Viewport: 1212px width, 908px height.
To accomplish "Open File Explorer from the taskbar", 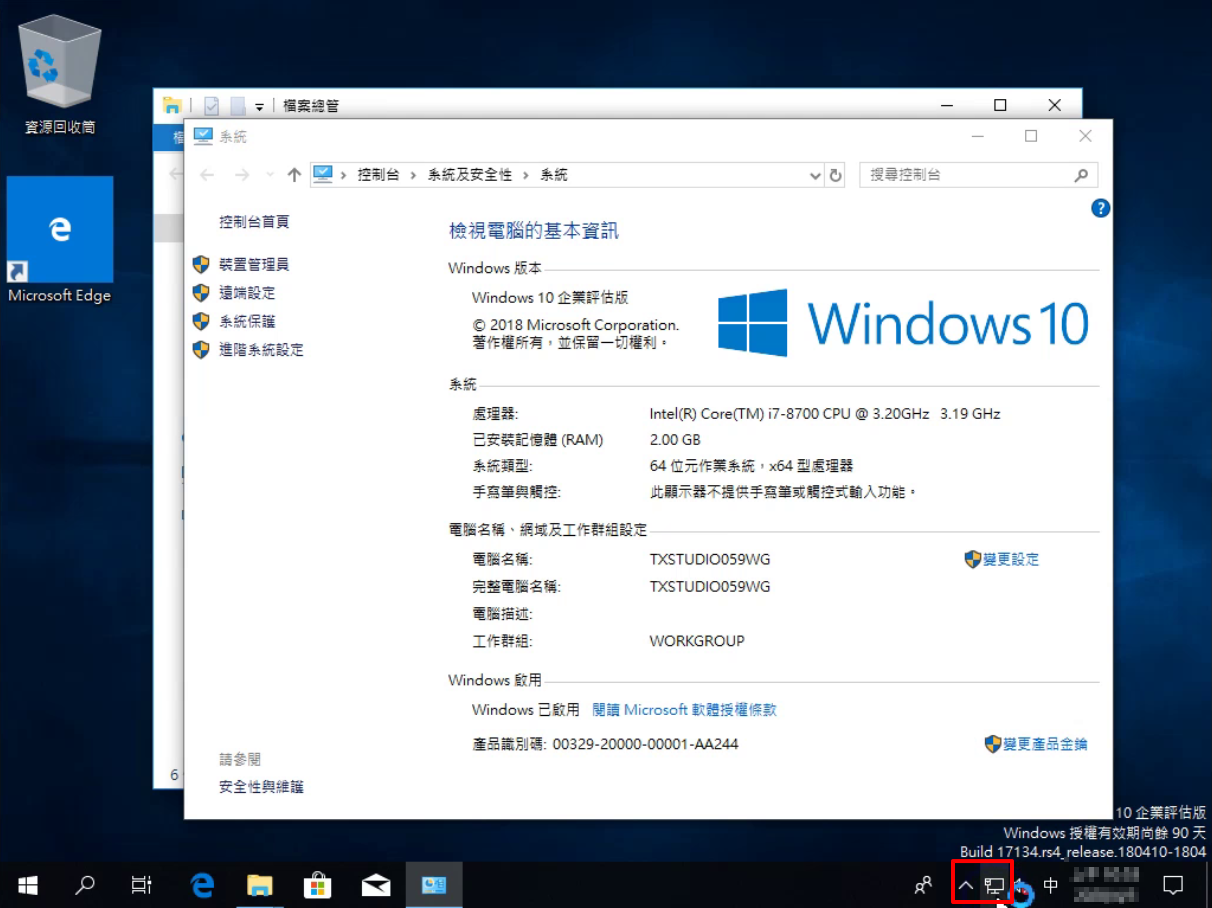I will pos(260,885).
